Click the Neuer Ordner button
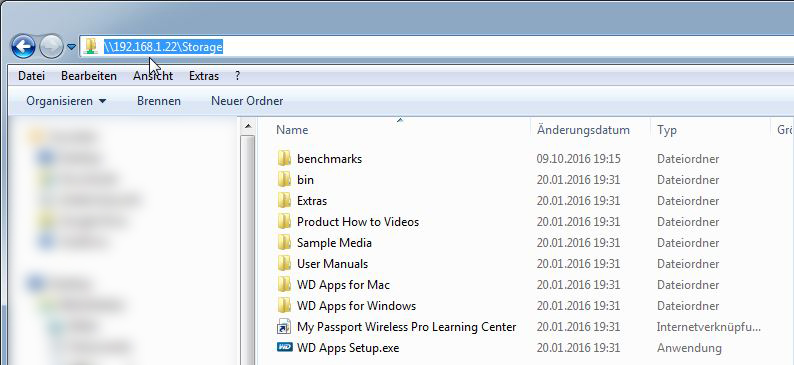Screen dimensions: 794x365 (x=247, y=101)
